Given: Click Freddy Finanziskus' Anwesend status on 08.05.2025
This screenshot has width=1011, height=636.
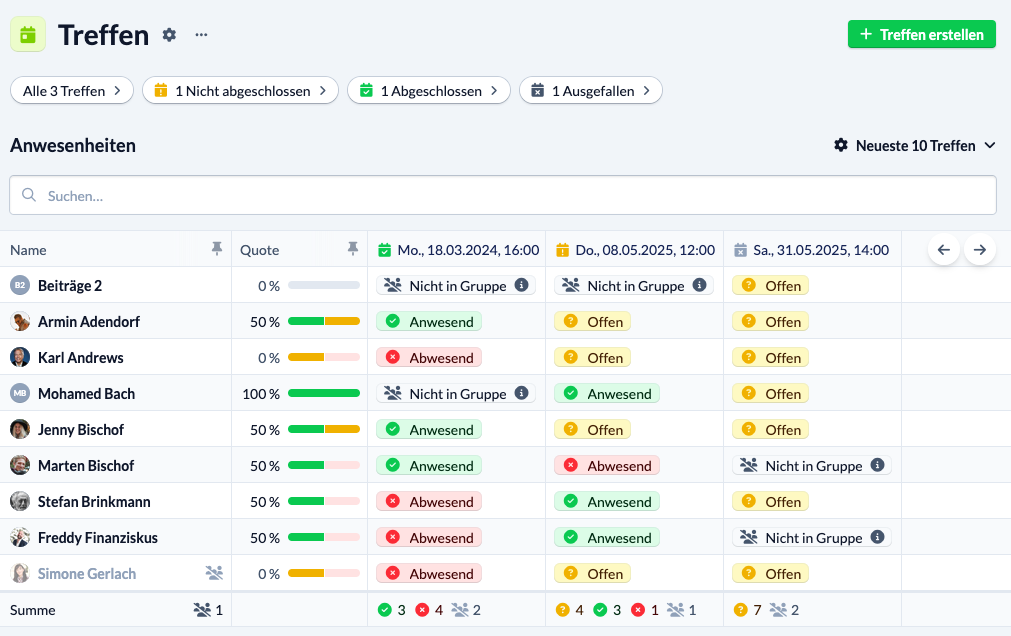Looking at the screenshot, I should point(607,537).
